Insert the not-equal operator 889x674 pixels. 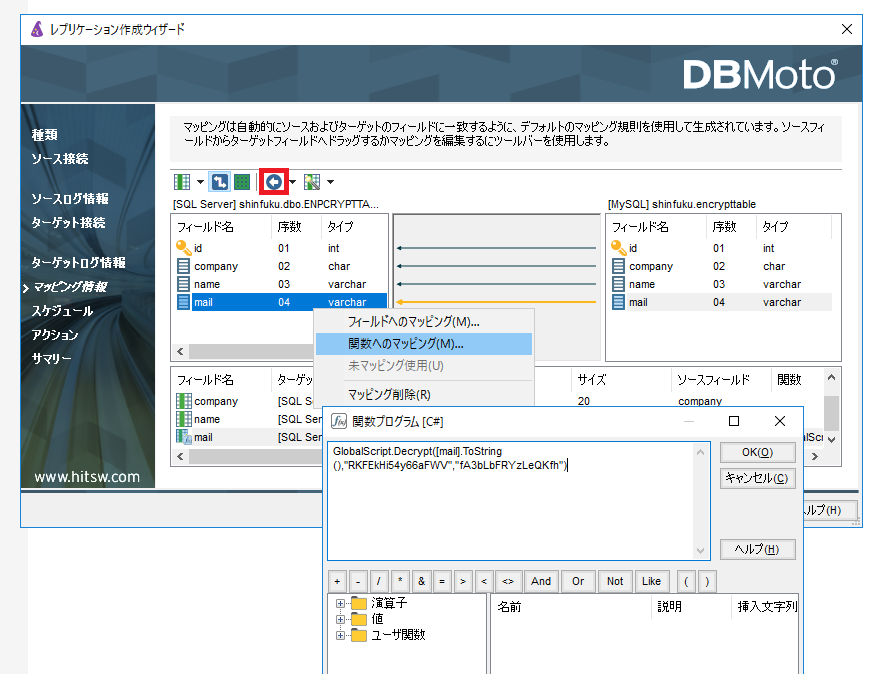pos(509,581)
